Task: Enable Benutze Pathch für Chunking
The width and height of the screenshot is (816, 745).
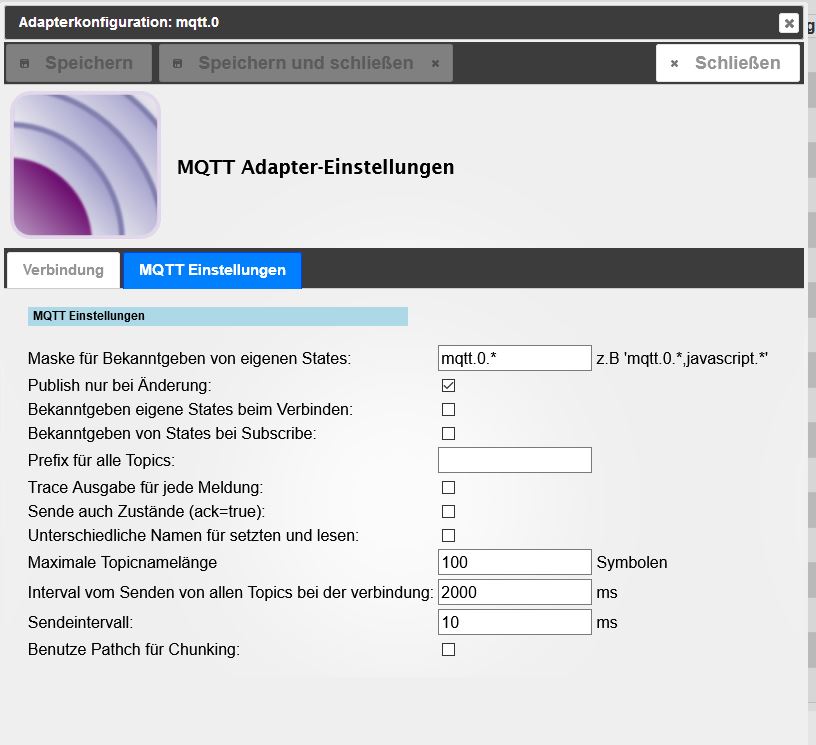Action: click(x=448, y=650)
